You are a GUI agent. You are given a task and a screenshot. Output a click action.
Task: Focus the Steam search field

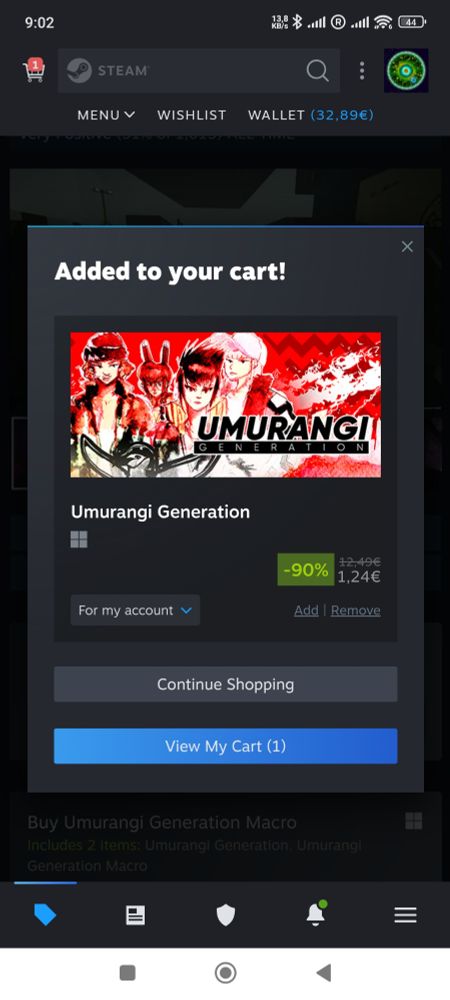pyautogui.click(x=199, y=70)
